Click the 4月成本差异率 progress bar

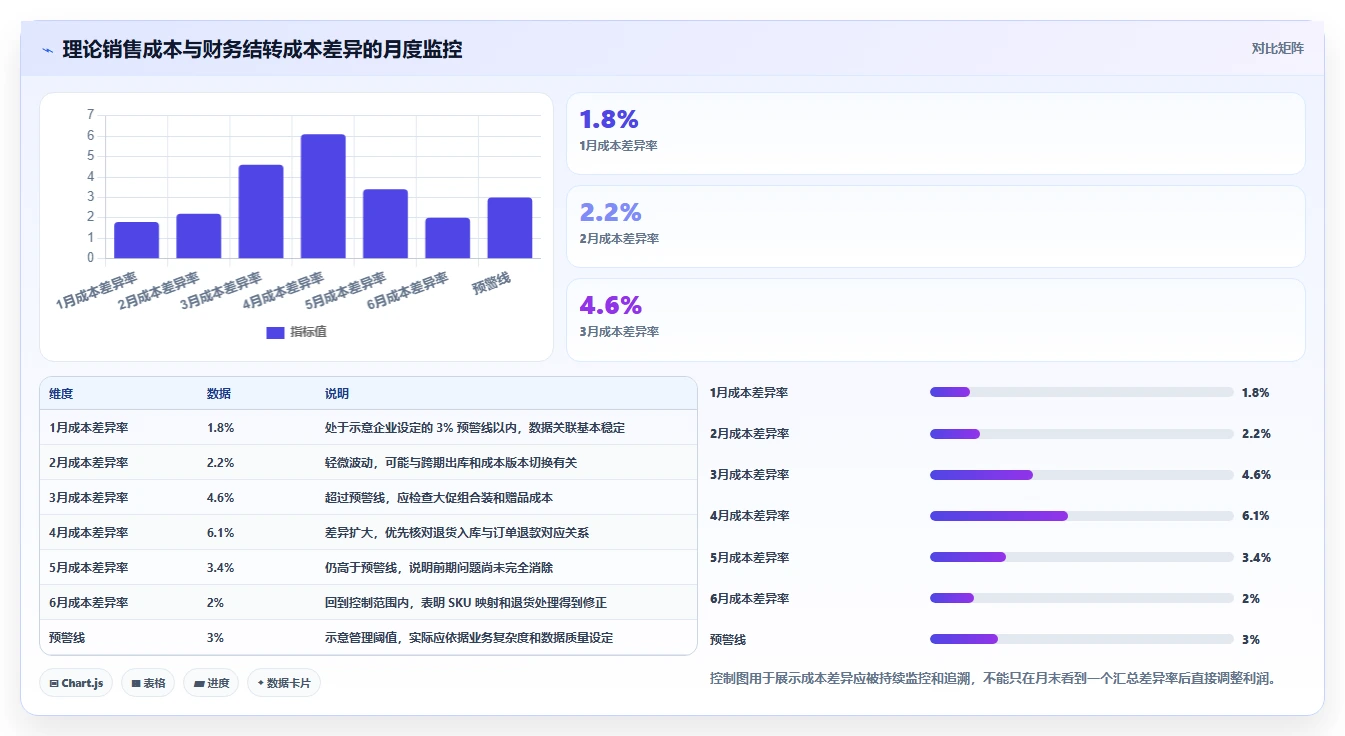[1082, 515]
